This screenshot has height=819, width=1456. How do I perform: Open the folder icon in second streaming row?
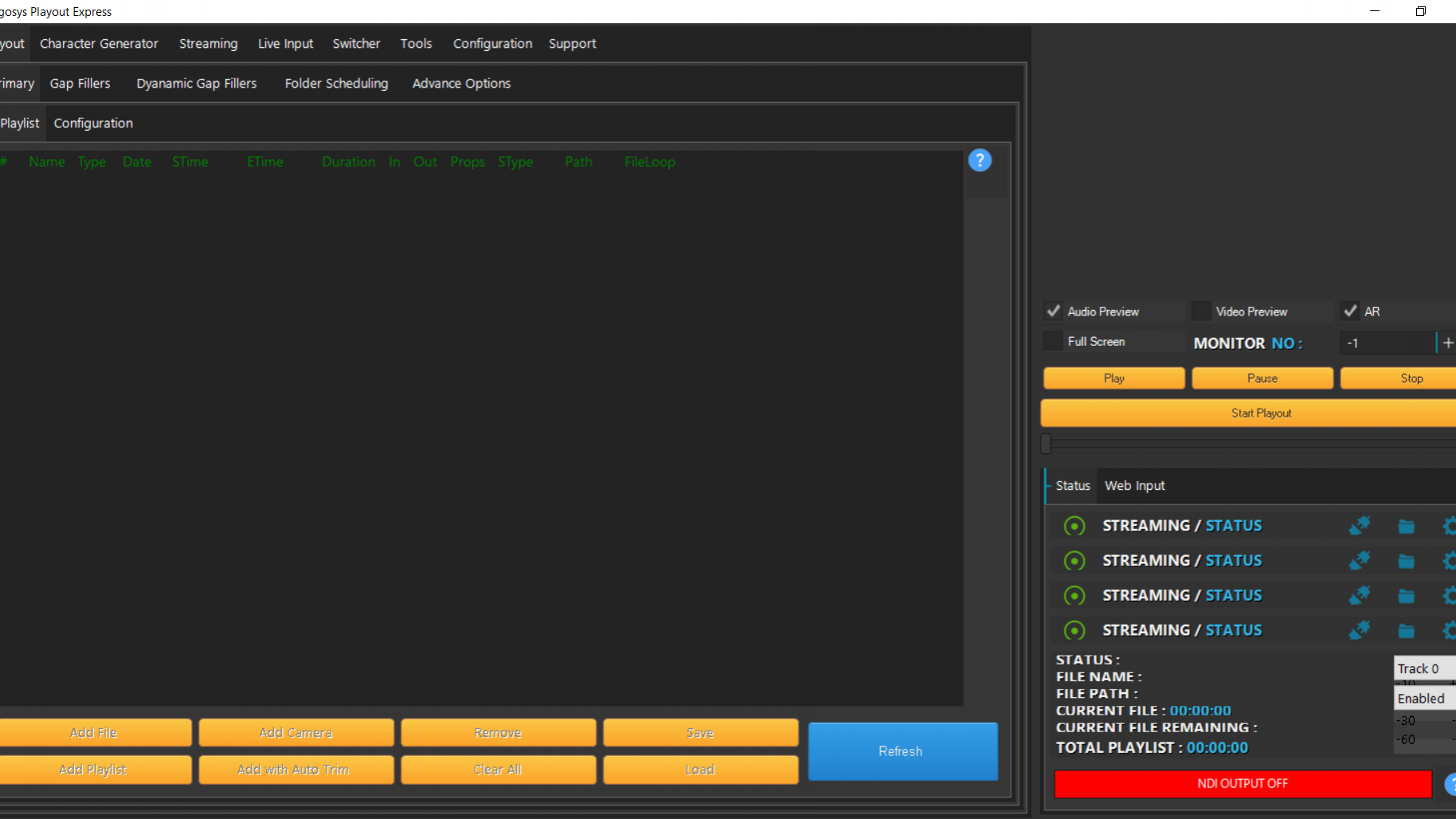tap(1406, 562)
